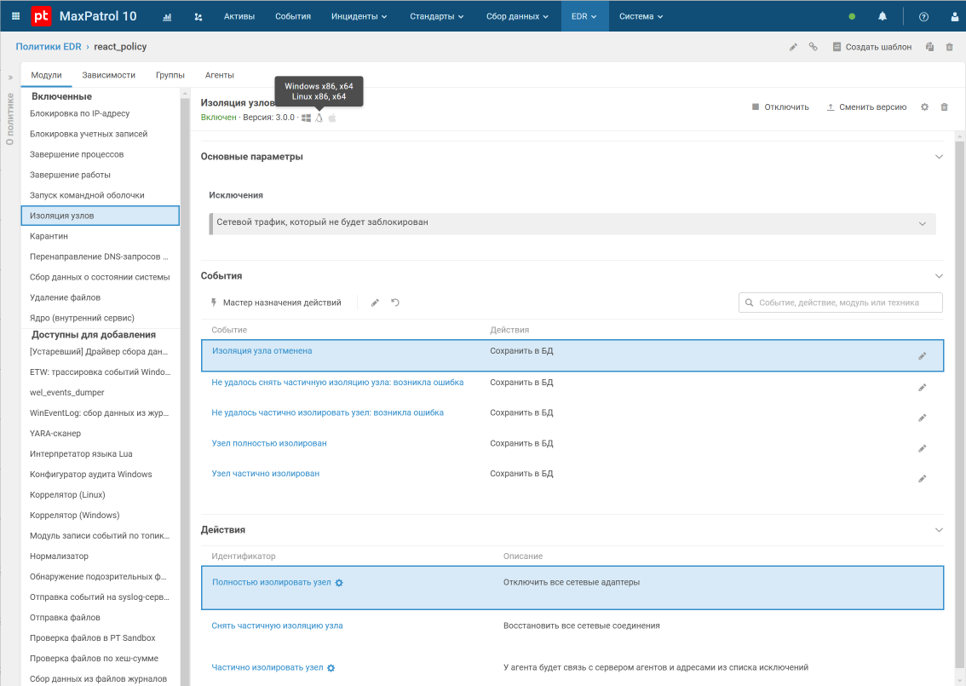Delete the module with trash icon

[x=944, y=107]
